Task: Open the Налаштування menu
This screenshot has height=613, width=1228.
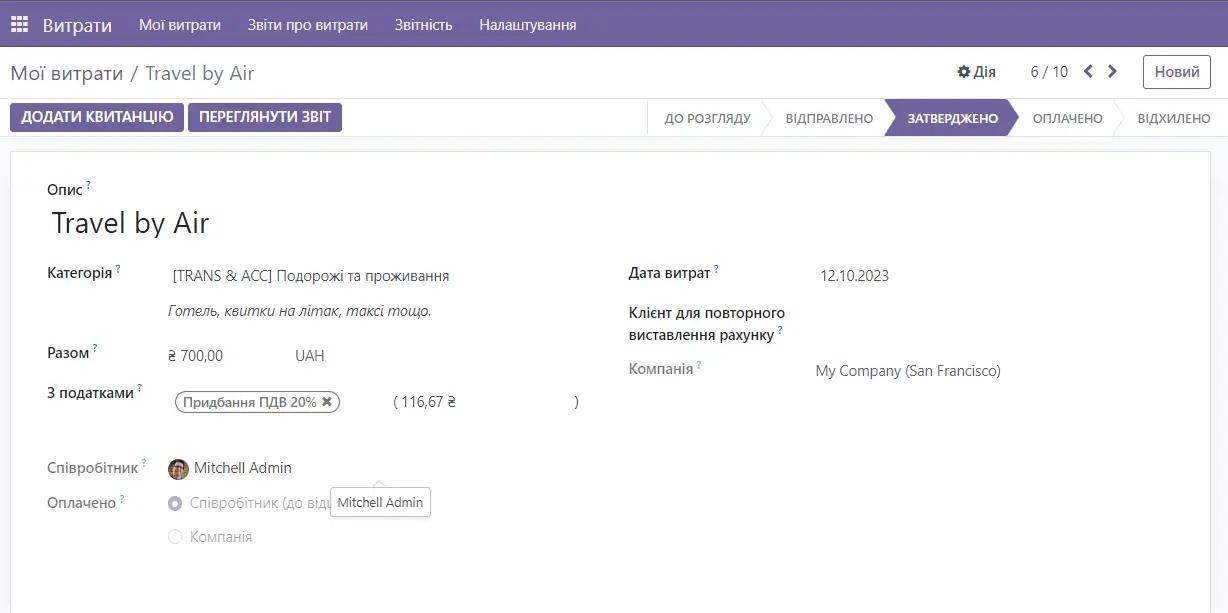Action: tap(527, 24)
